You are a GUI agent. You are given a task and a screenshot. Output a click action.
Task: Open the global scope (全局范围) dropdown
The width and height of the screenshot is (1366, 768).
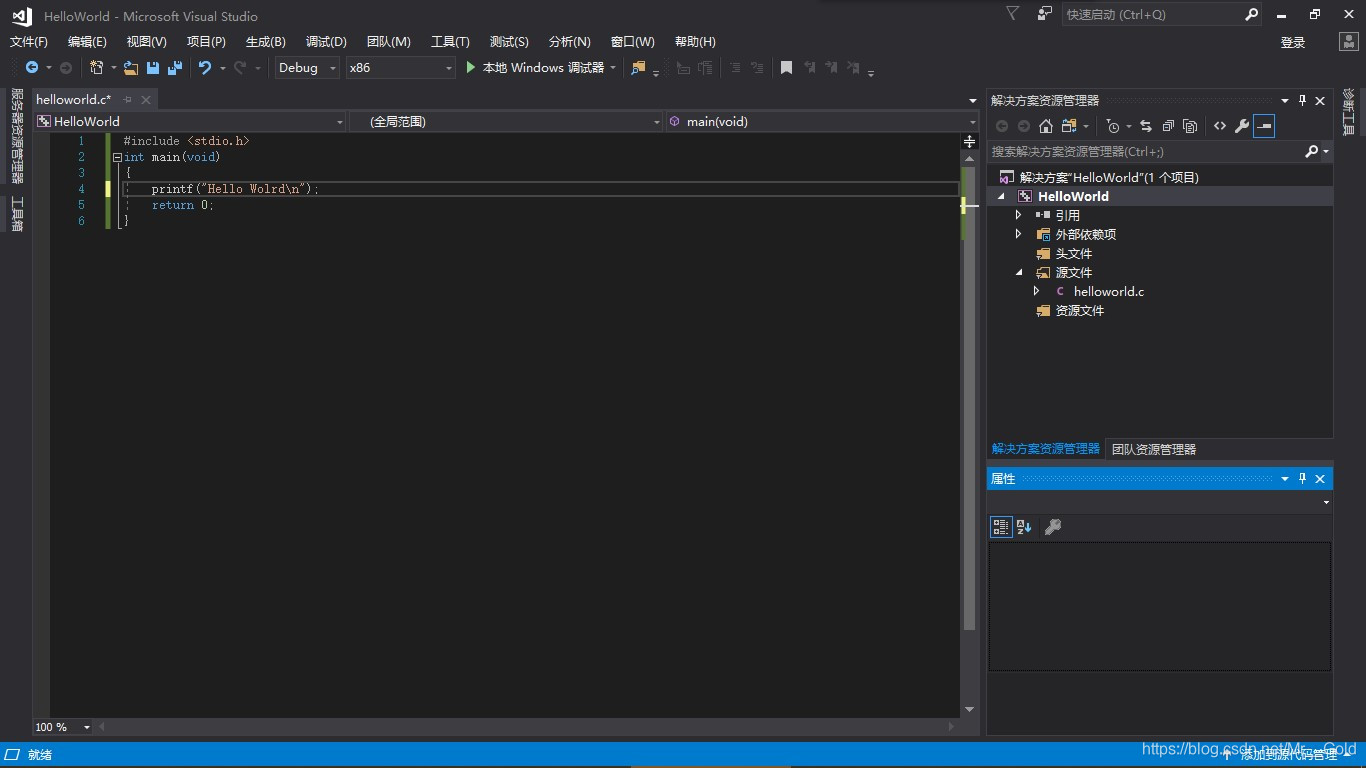[x=506, y=121]
